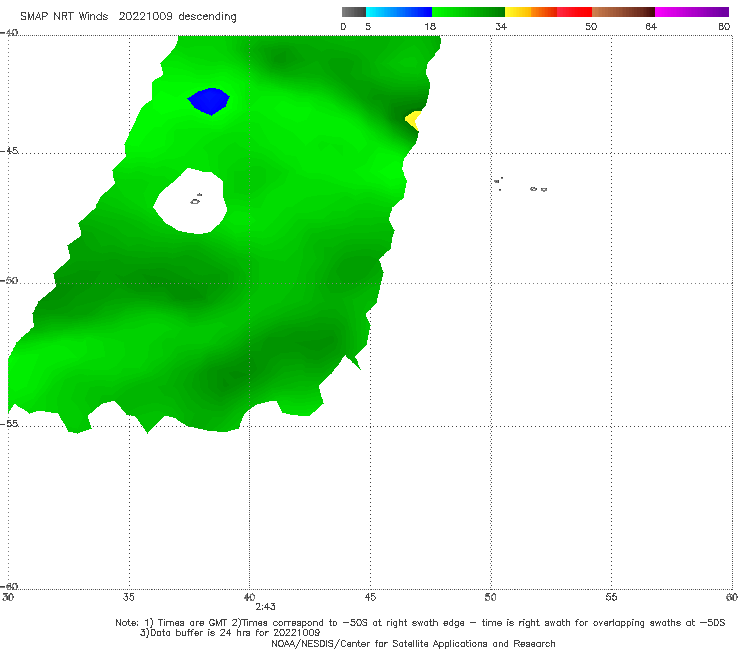Click the brown segment of the colorbar
The image size is (740, 650).
[x=623, y=12]
